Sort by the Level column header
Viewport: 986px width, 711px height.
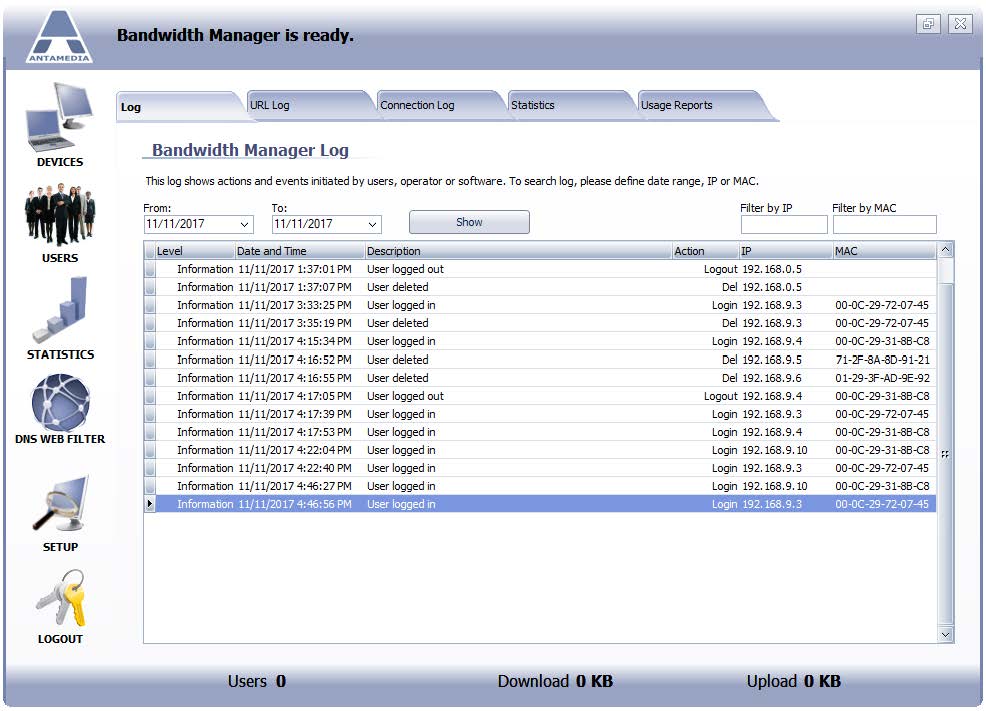pos(196,251)
